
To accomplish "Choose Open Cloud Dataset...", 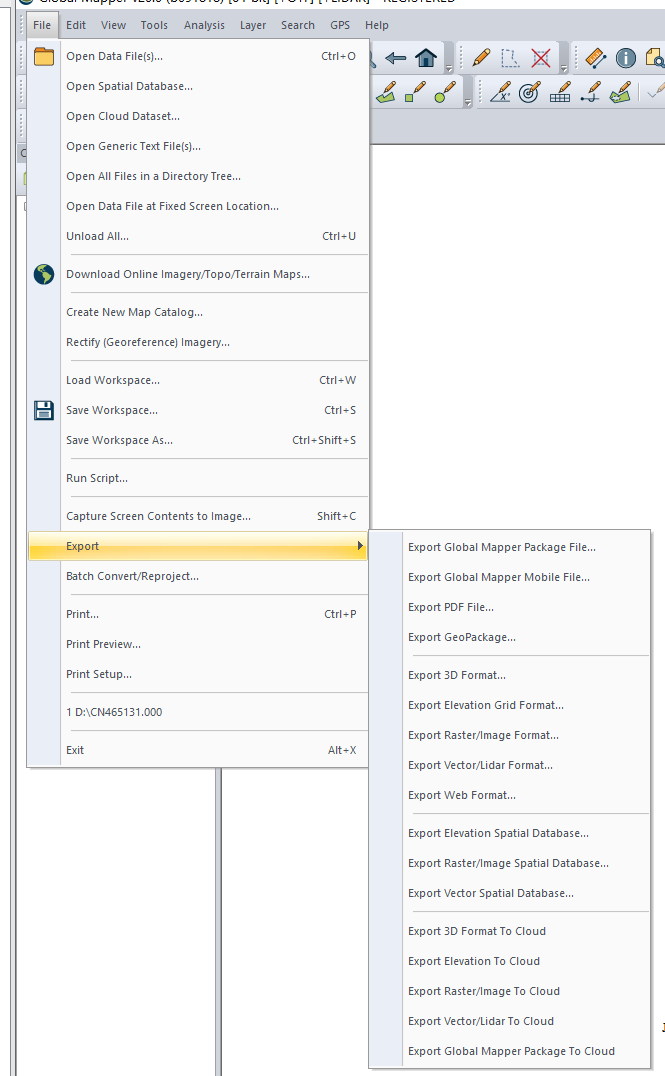I will click(198, 116).
